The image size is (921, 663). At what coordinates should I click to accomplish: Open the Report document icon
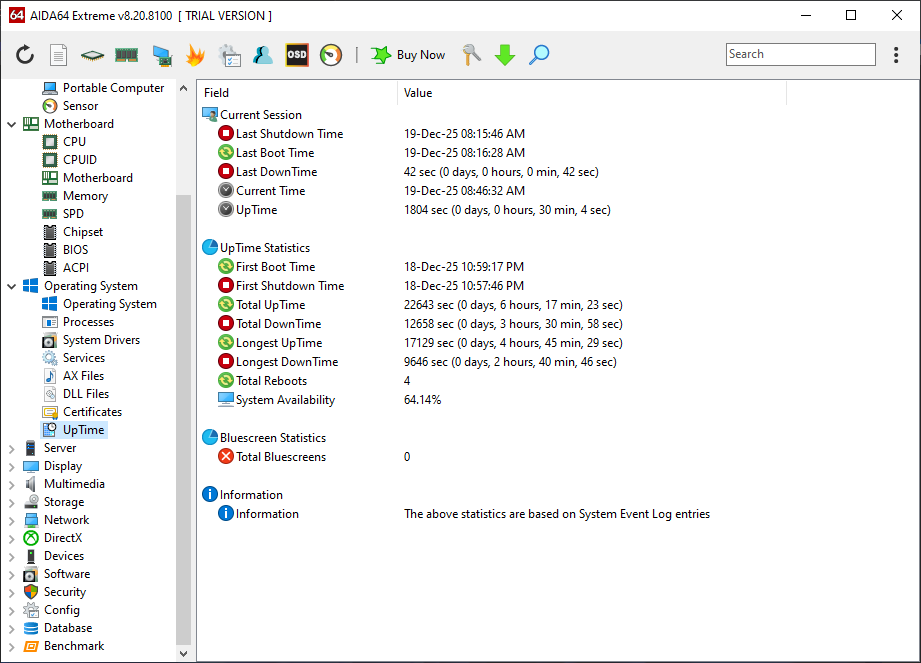click(59, 55)
